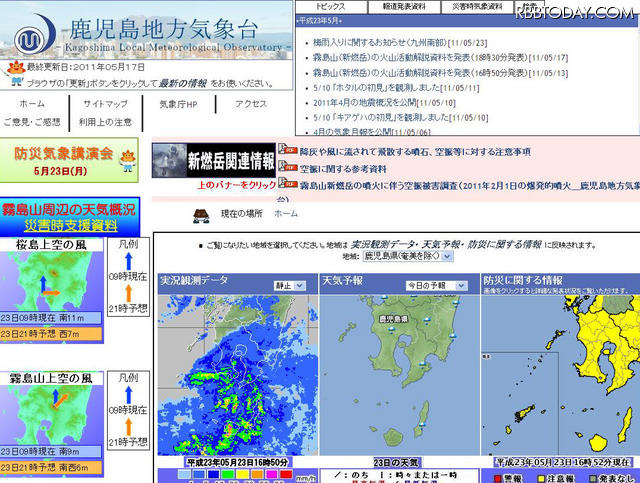The height and width of the screenshot is (483, 640).
Task: Click the yellow warning map of Kagoshima
Action: point(560,380)
